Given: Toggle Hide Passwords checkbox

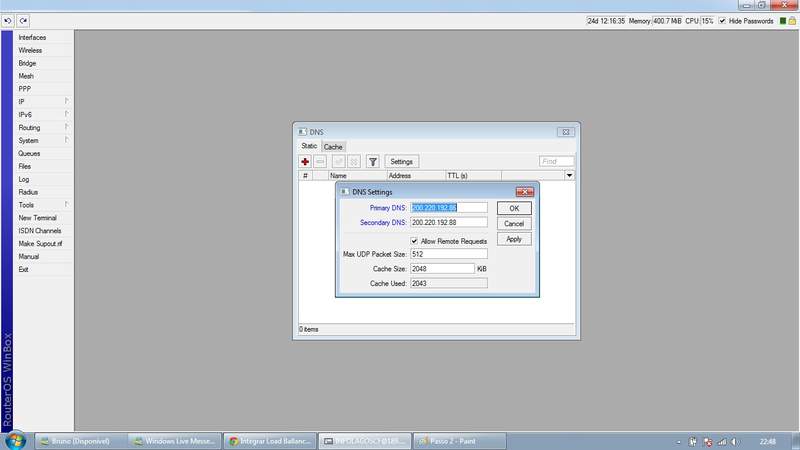Looking at the screenshot, I should click(722, 21).
